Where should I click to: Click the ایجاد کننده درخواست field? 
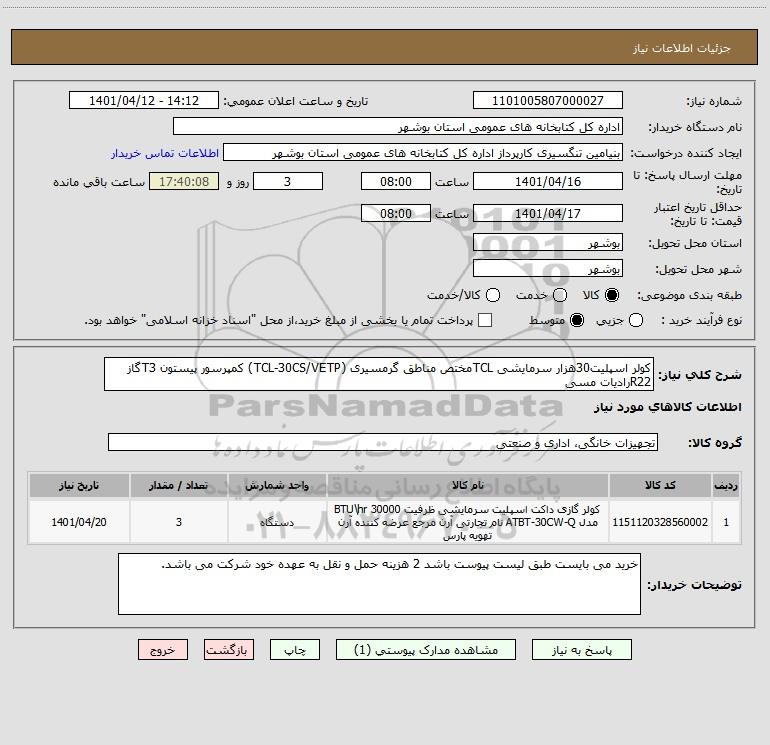423,153
